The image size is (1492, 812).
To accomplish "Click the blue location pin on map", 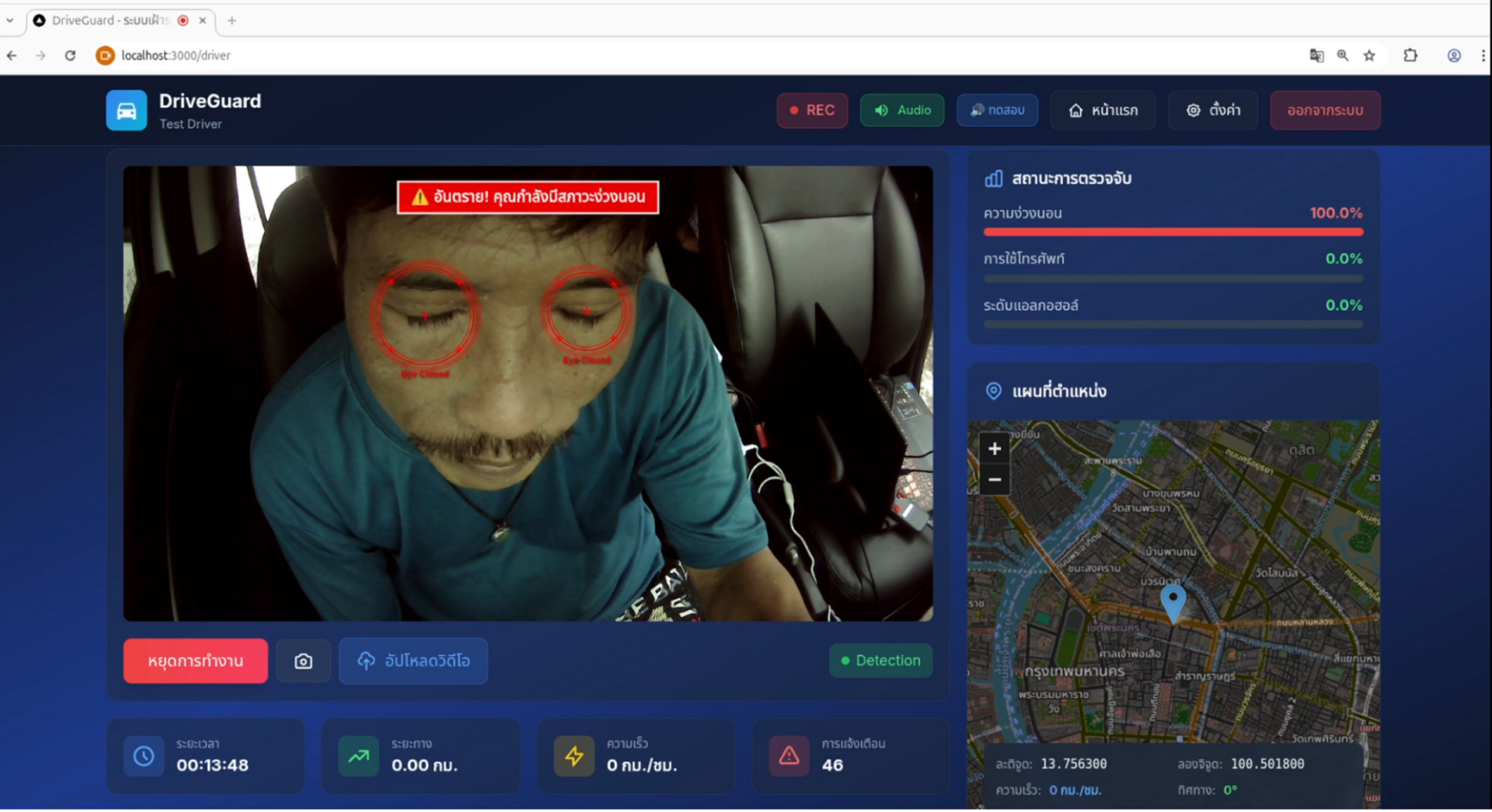I will [1173, 601].
